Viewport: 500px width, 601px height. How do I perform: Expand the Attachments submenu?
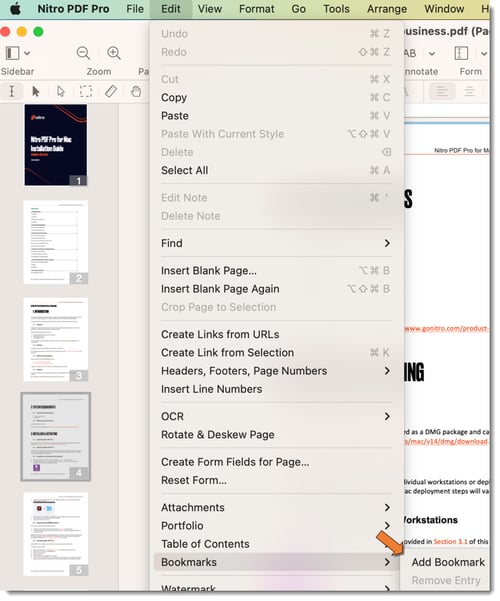(x=275, y=507)
